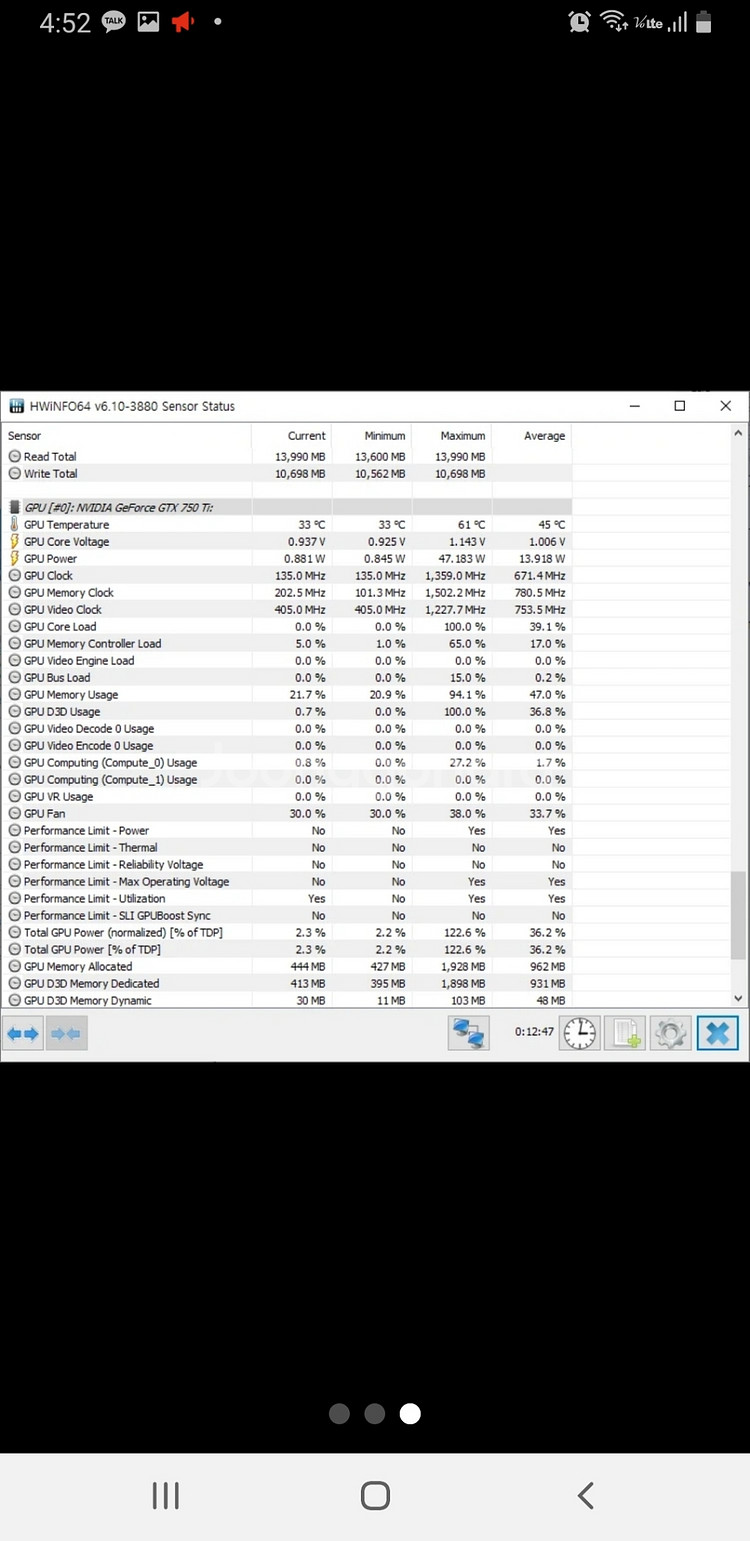Select Performance Limit - SLI GPUBoost Sync

click(x=287, y=915)
